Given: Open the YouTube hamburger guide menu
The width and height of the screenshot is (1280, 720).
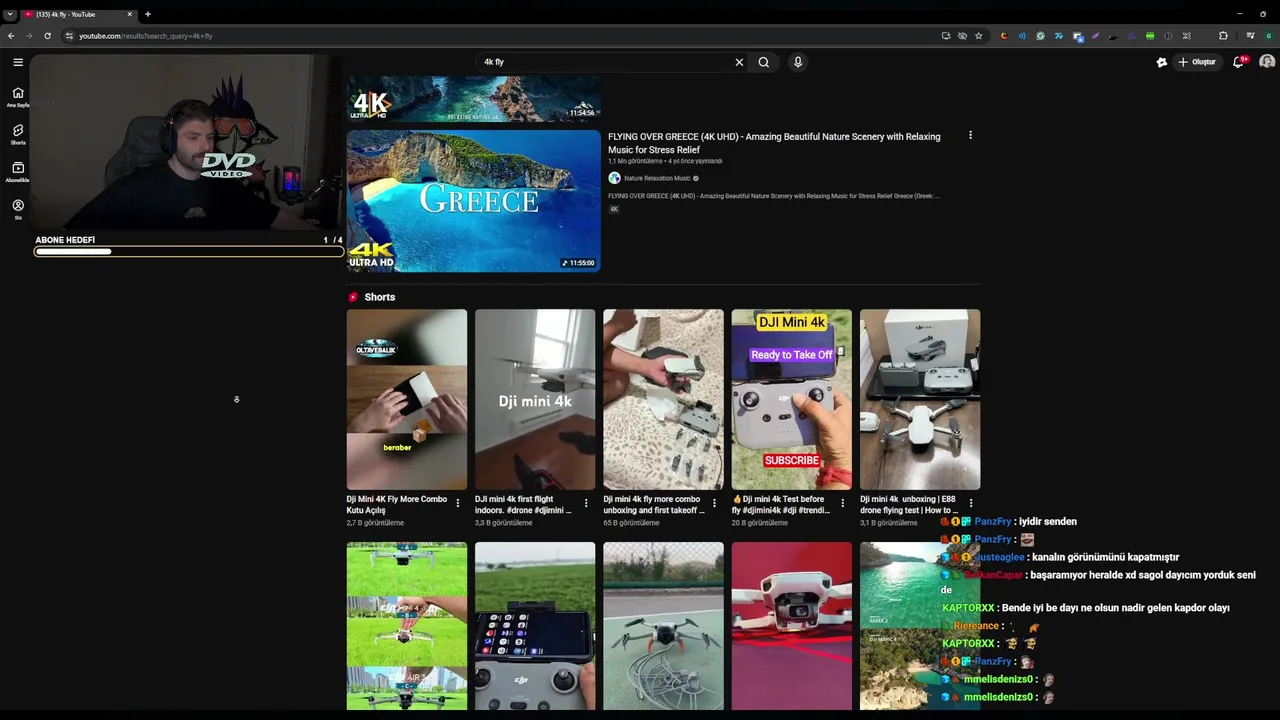Looking at the screenshot, I should pos(18,62).
